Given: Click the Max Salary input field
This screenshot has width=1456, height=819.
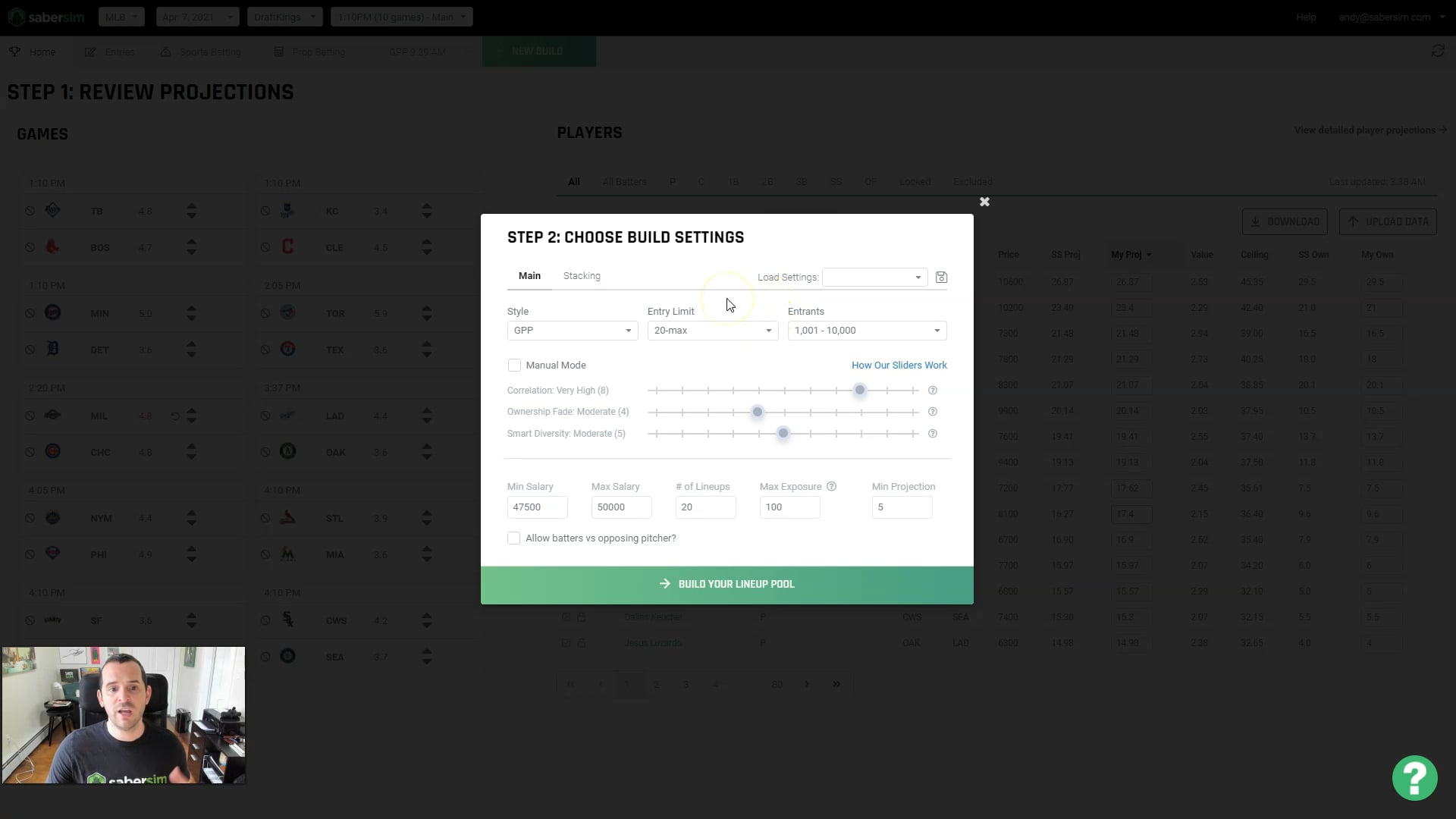Looking at the screenshot, I should point(621,507).
